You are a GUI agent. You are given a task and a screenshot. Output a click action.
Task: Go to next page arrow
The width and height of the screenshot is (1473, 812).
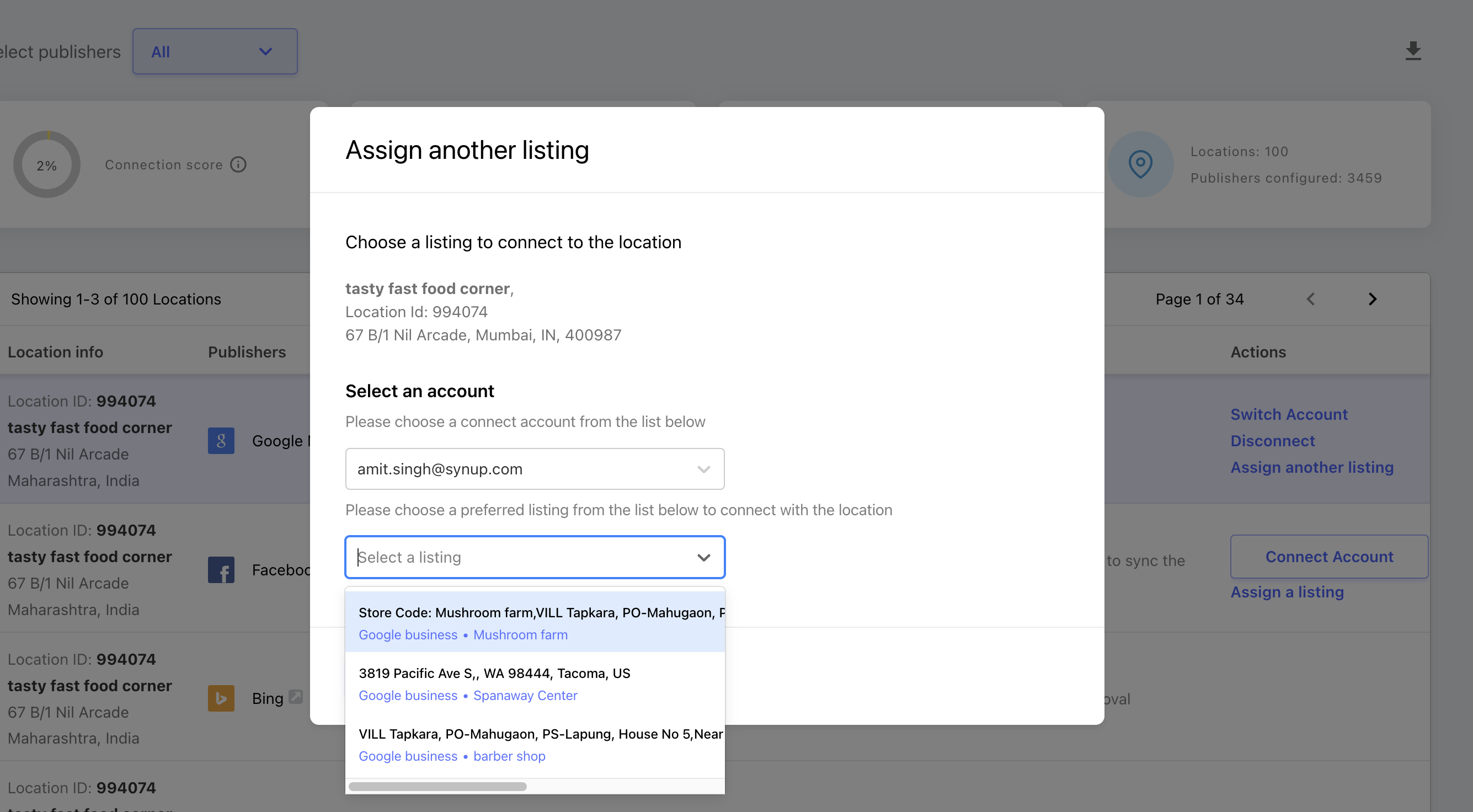(1373, 299)
